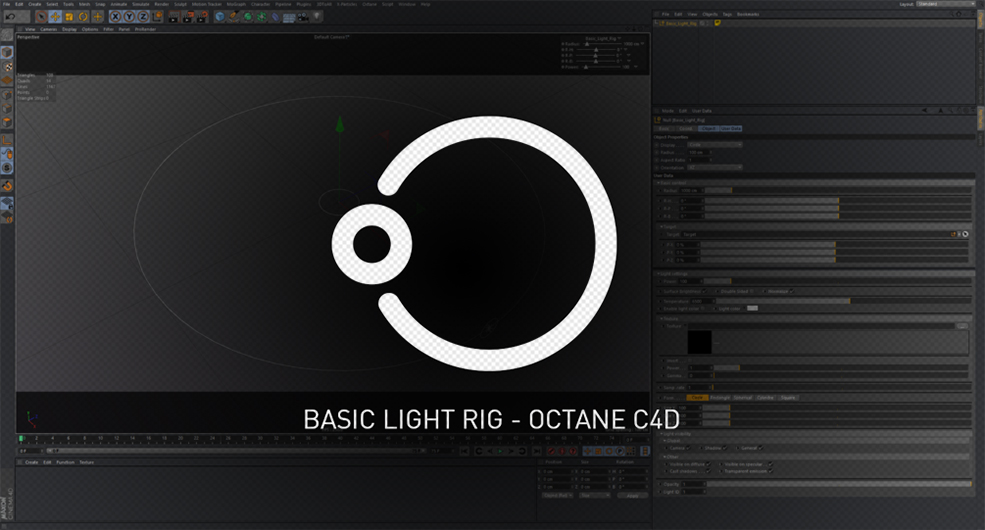Click the black texture preview thumbnail
Image resolution: width=985 pixels, height=530 pixels.
(699, 342)
